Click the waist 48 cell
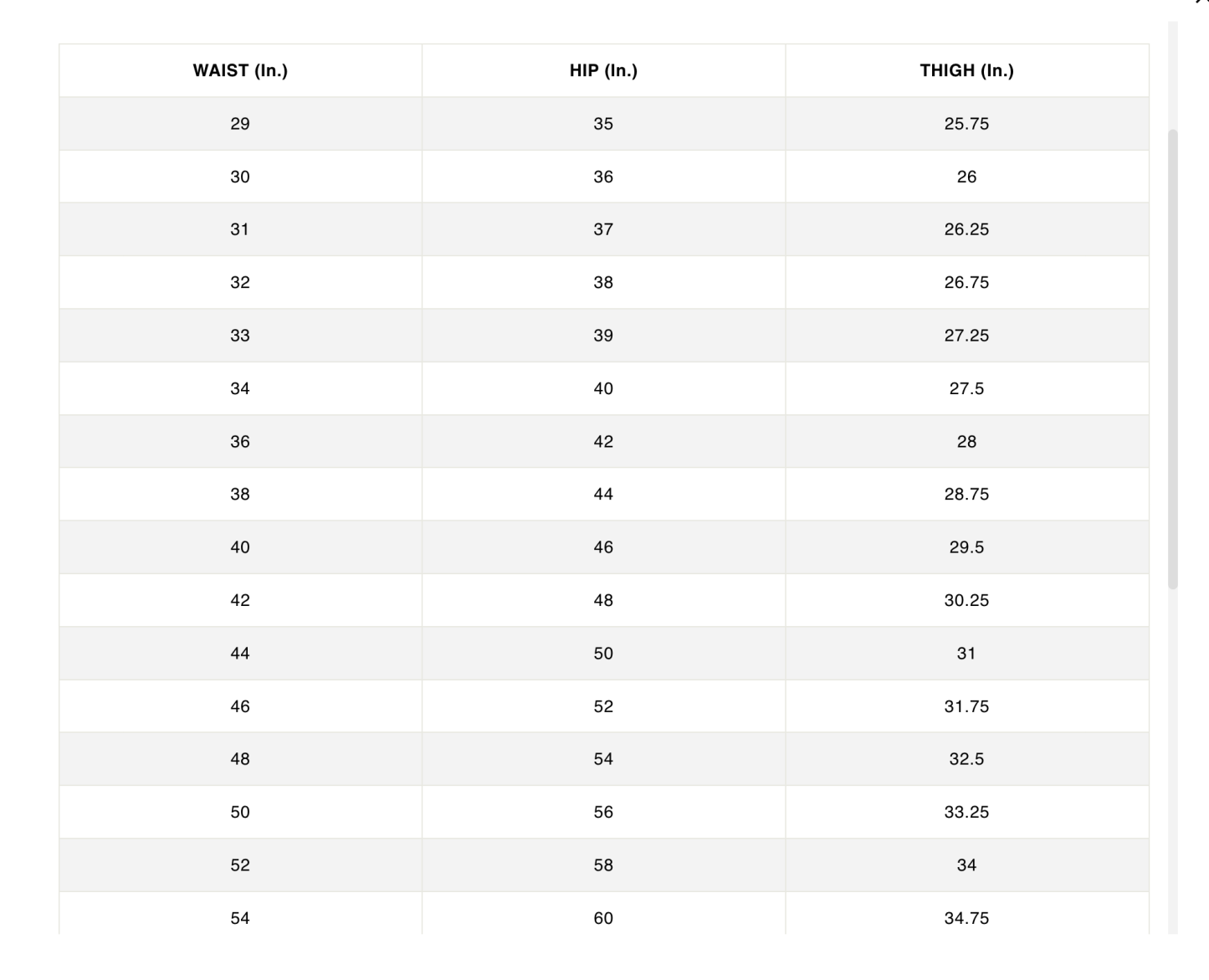The height and width of the screenshot is (980, 1209). (x=240, y=759)
